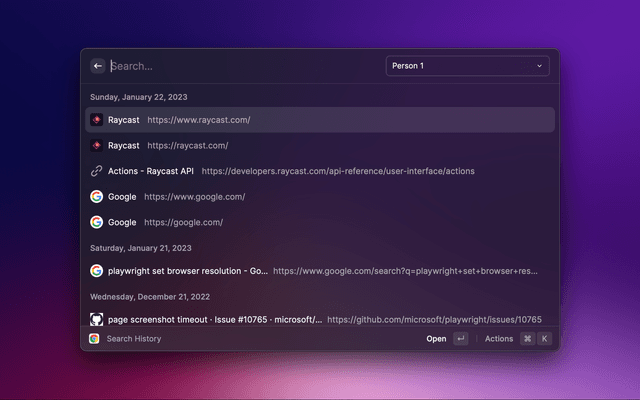
Task: Select playwright set browser resolution result
Action: pyautogui.click(x=187, y=270)
